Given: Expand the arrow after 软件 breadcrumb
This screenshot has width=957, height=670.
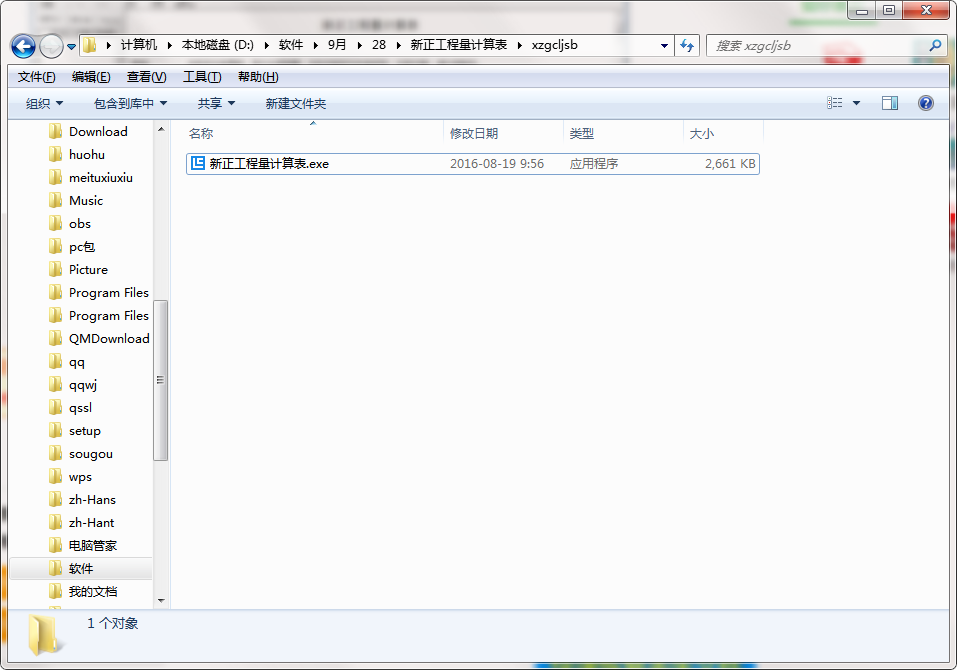Looking at the screenshot, I should pyautogui.click(x=316, y=45).
